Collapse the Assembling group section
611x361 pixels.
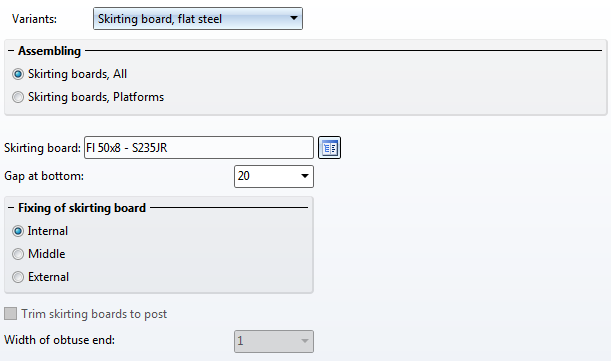click(x=11, y=51)
